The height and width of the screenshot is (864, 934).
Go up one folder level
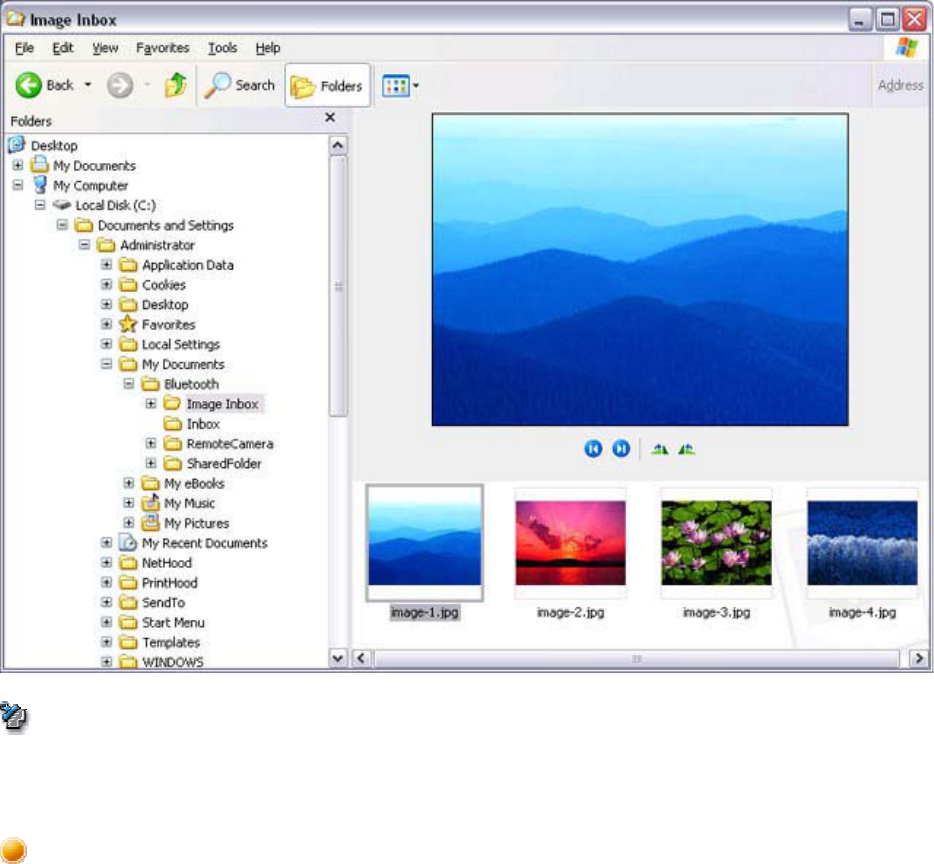pyautogui.click(x=176, y=86)
